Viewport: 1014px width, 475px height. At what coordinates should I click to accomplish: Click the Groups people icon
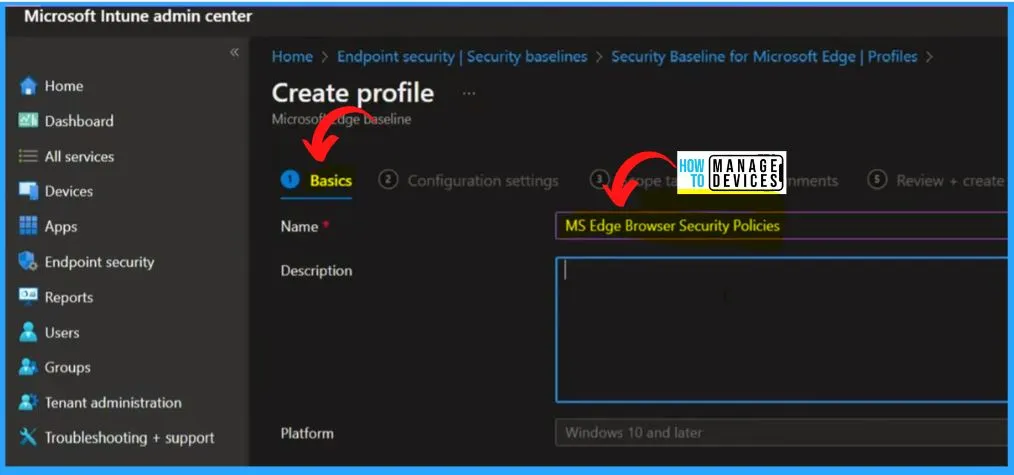click(x=28, y=367)
